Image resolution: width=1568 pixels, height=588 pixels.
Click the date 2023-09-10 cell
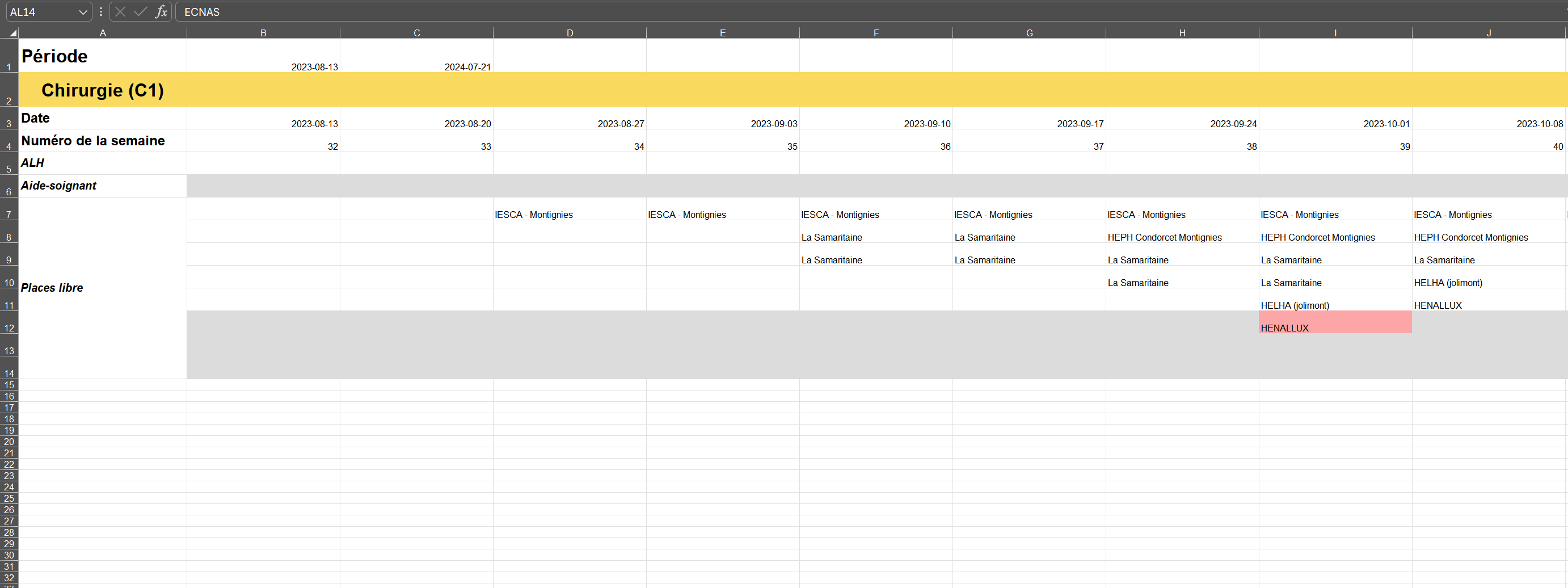click(876, 118)
